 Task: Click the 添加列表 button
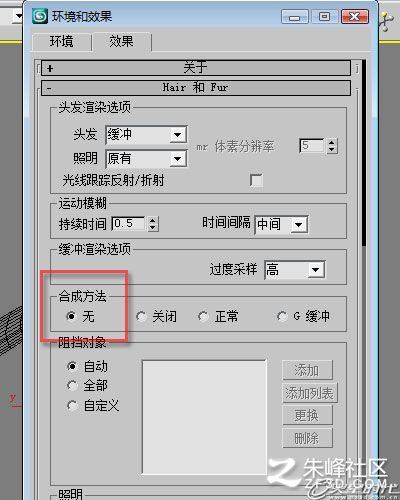coord(310,393)
